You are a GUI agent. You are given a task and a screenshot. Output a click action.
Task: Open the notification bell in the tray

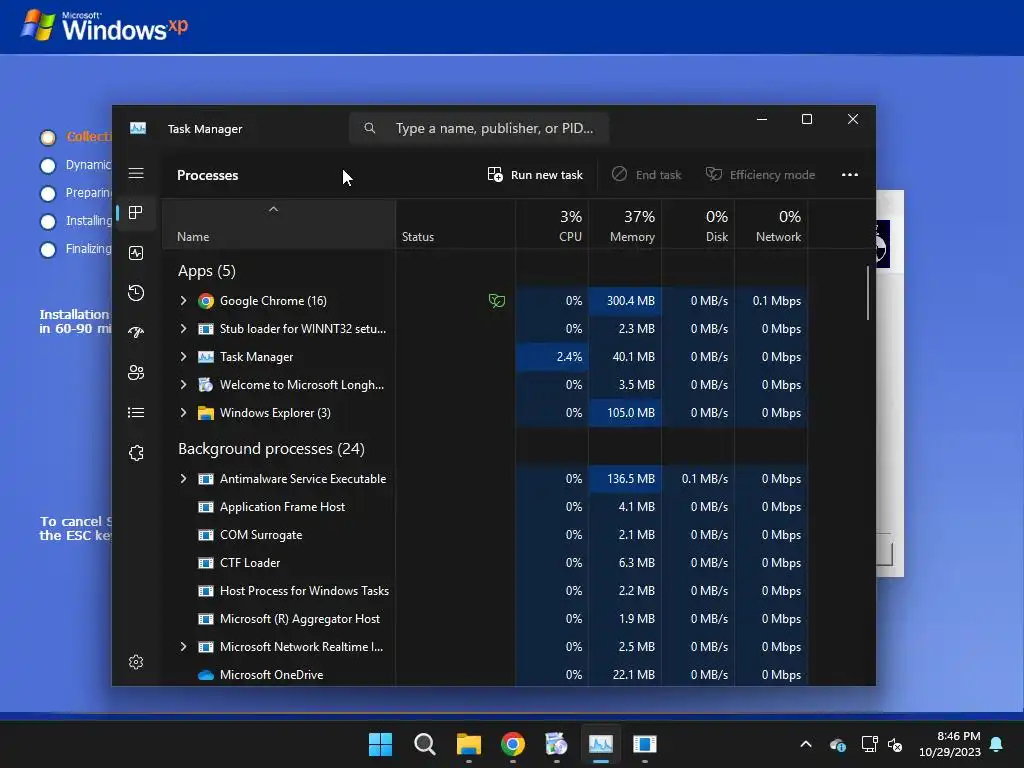(996, 744)
